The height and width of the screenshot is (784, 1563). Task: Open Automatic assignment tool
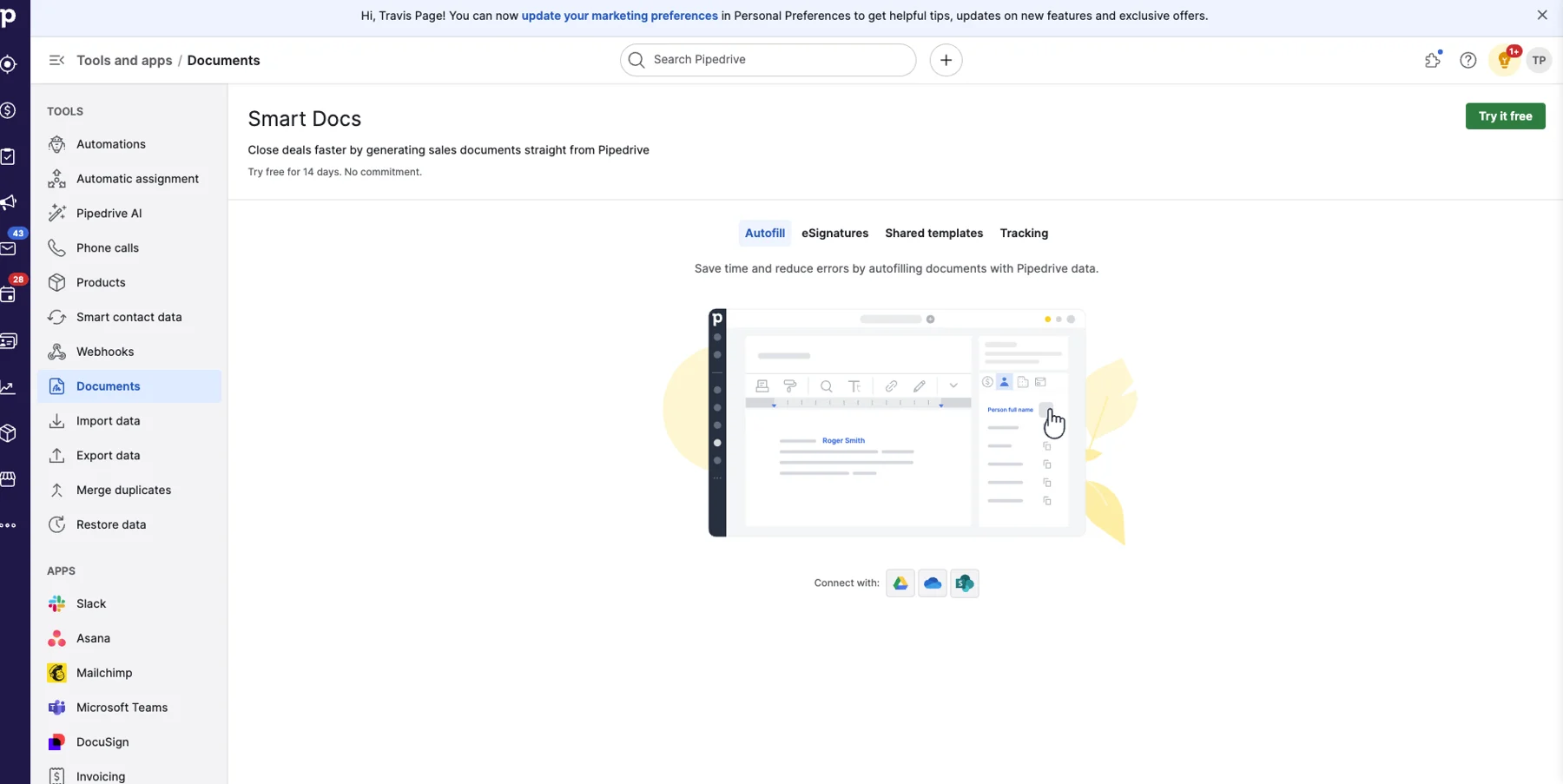129,179
